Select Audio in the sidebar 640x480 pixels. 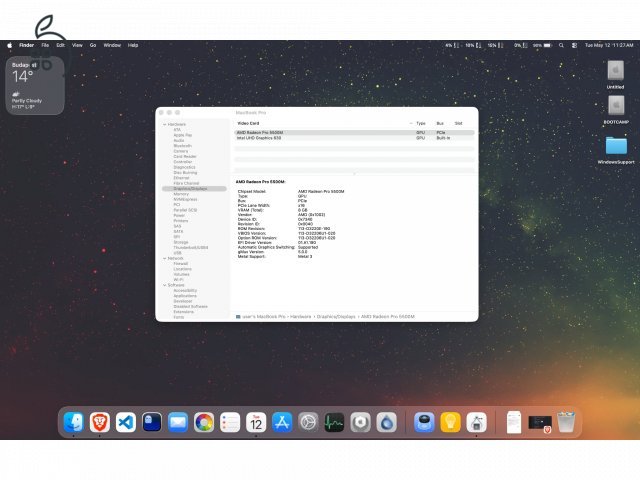coord(179,140)
